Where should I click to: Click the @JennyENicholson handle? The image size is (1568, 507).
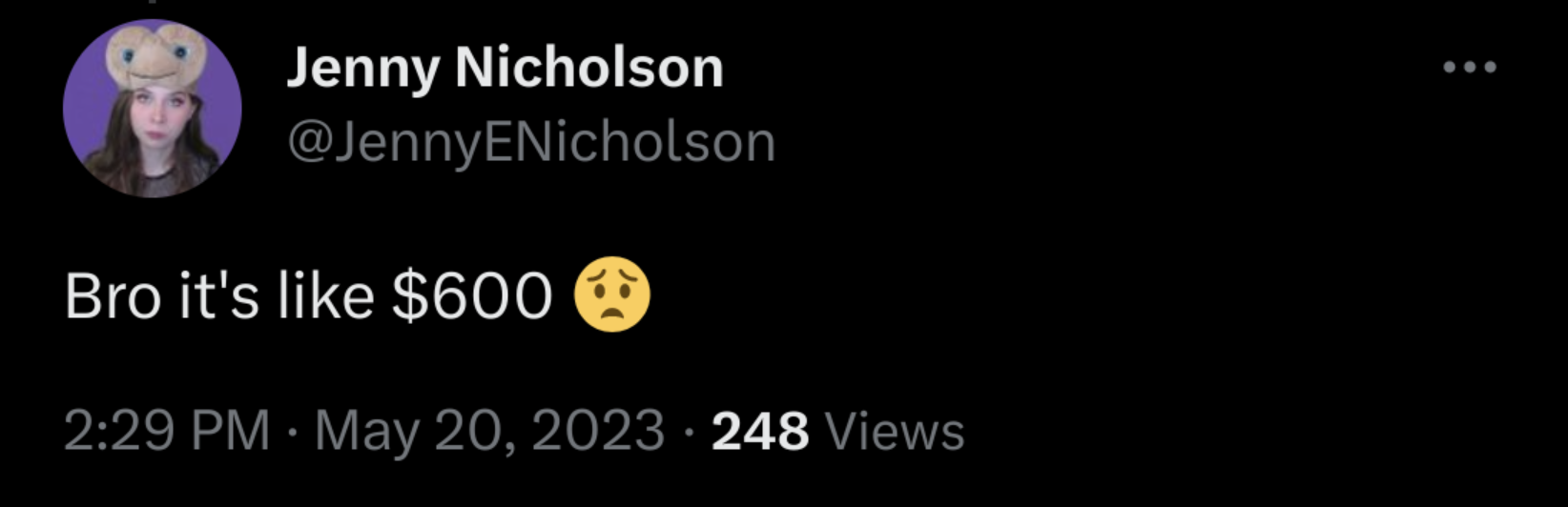[x=531, y=142]
